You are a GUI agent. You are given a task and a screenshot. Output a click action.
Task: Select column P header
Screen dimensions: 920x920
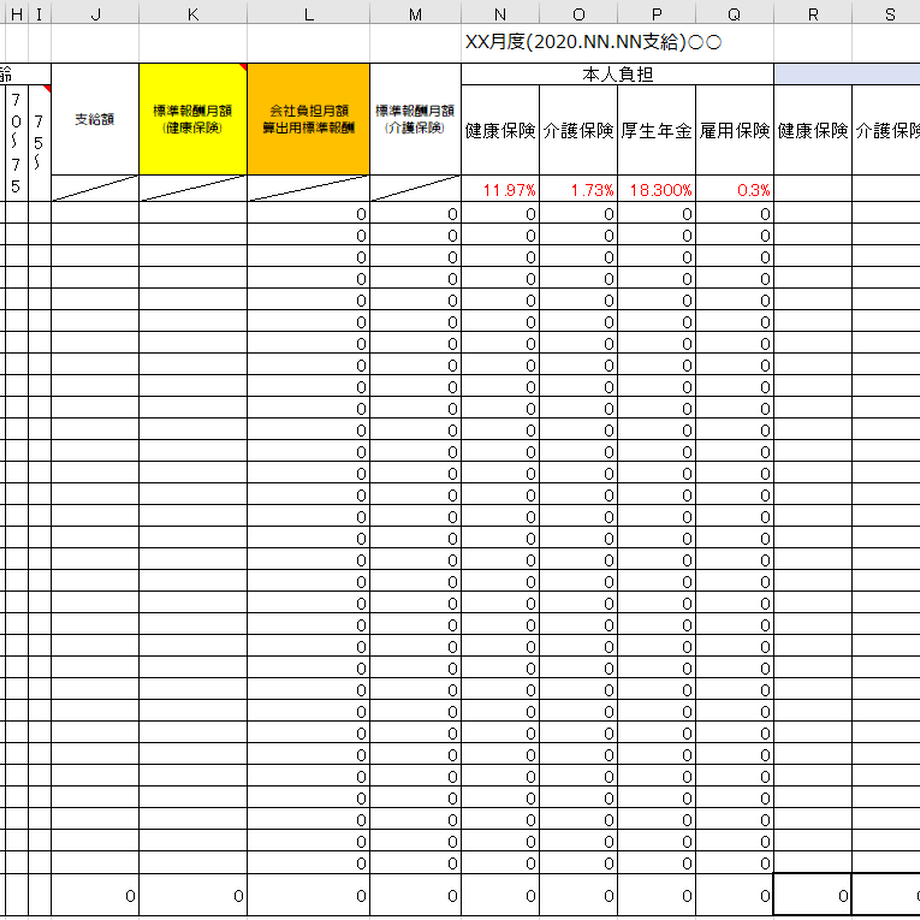[657, 14]
